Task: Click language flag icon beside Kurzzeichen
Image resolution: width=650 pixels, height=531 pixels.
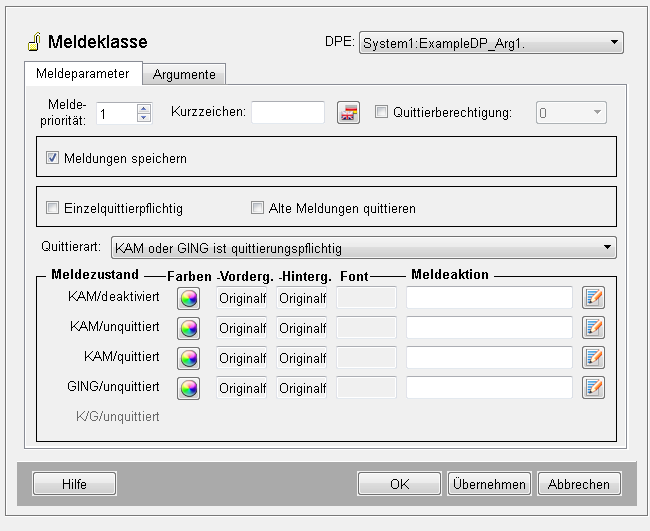Action: 348,113
